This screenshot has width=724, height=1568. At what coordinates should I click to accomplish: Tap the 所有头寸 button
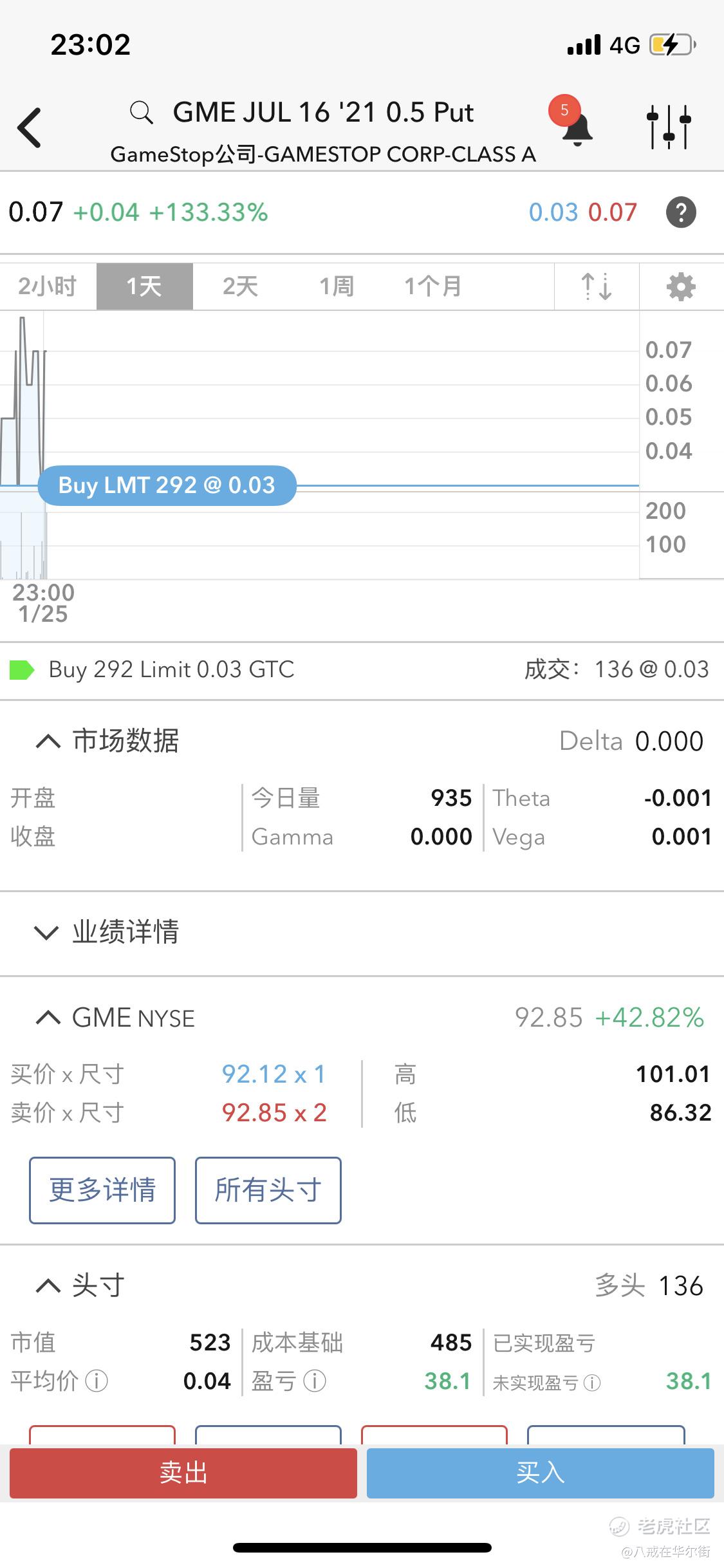pyautogui.click(x=268, y=1190)
